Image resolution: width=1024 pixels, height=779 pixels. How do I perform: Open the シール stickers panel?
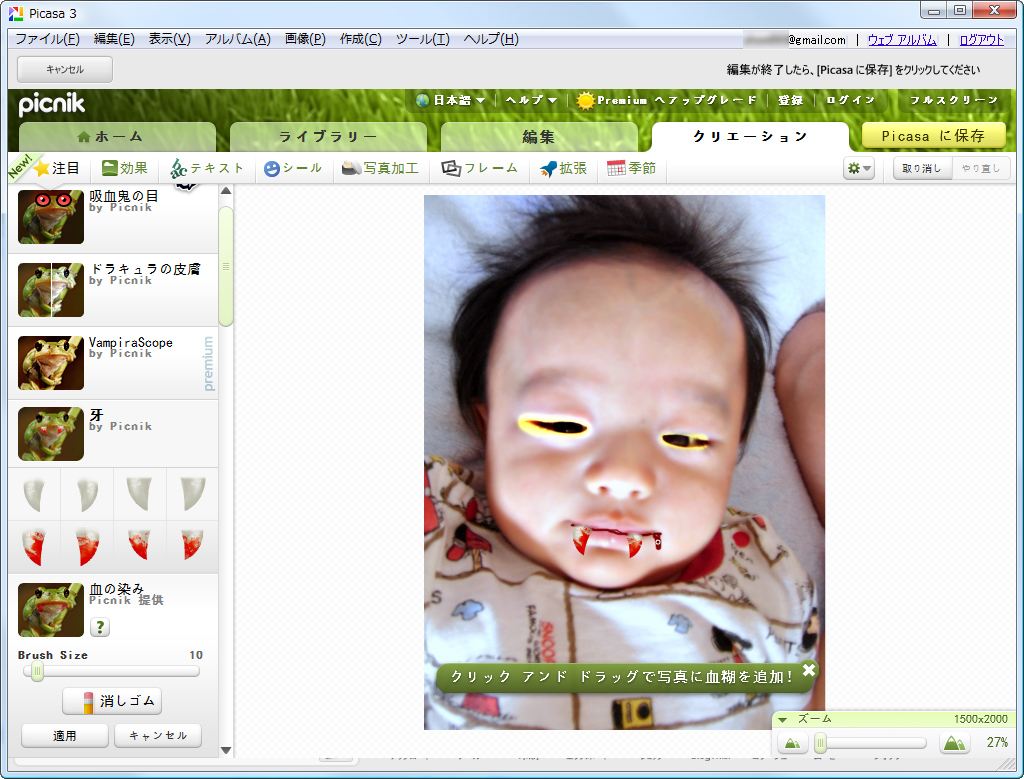[292, 167]
